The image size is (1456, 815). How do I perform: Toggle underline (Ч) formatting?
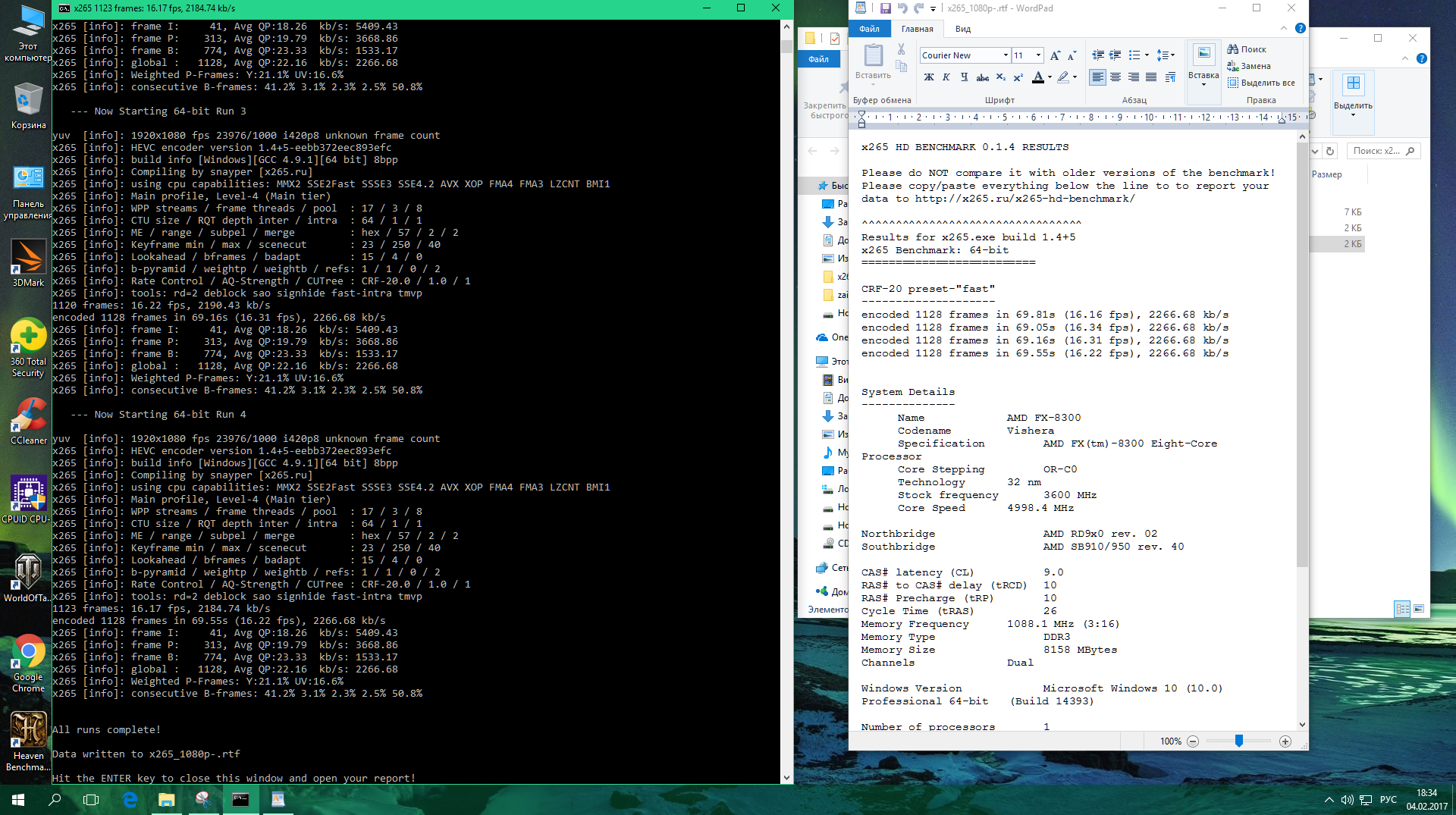click(964, 77)
